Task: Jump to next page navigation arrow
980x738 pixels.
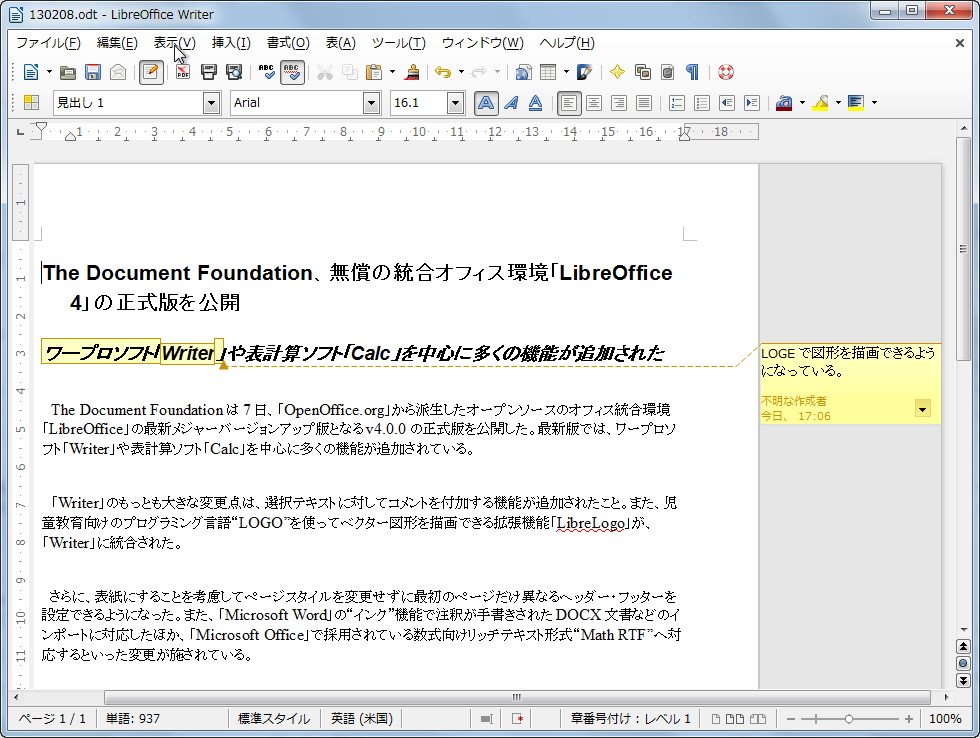Action: click(x=963, y=681)
